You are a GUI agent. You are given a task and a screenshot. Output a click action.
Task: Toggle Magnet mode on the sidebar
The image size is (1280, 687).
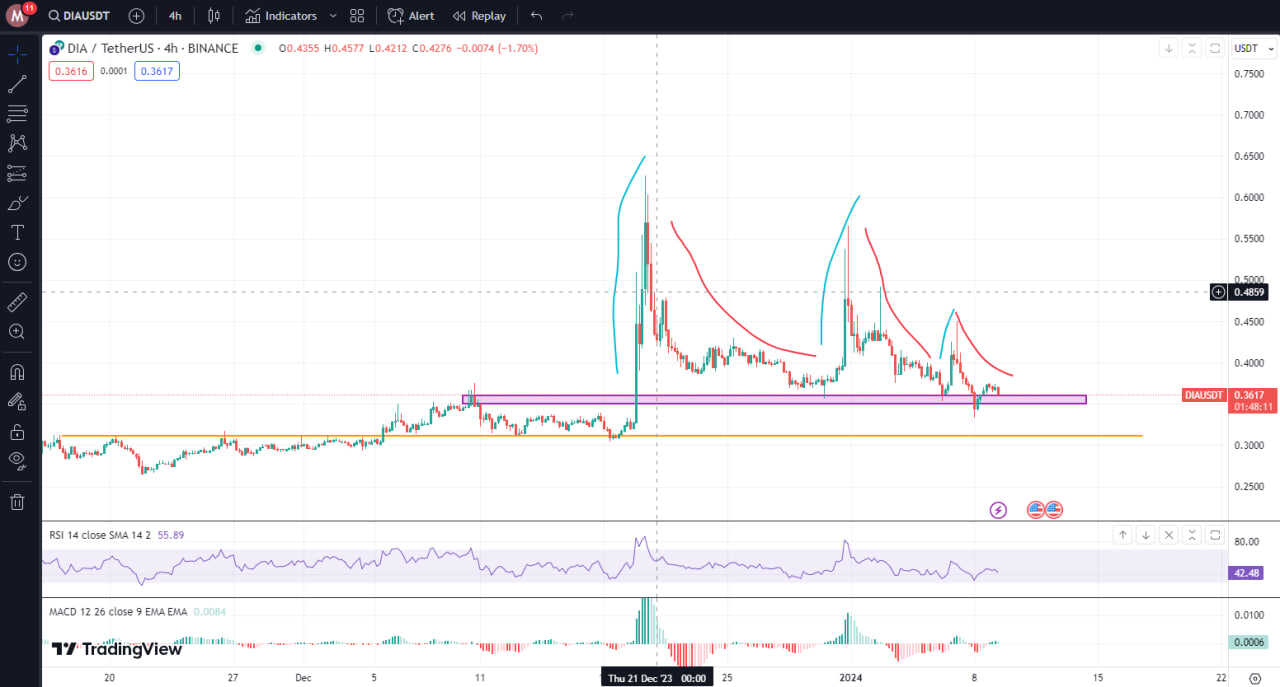17,372
